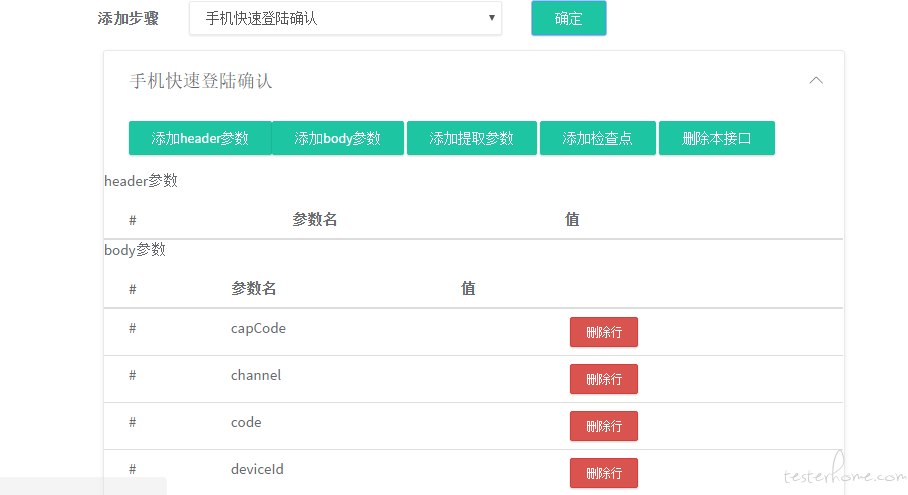Click the code parameter name cell
Viewport: 908px width, 495px height.
point(246,422)
